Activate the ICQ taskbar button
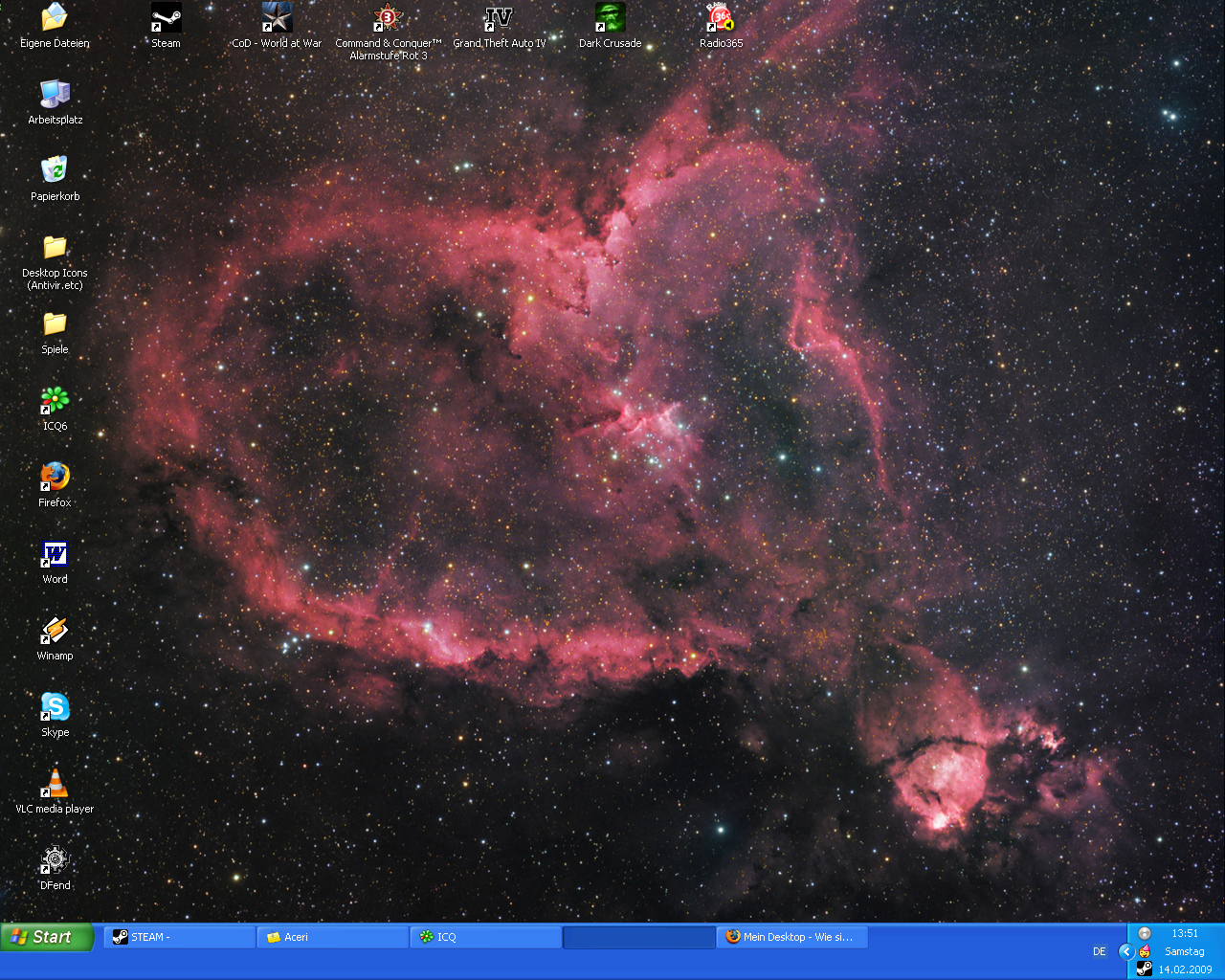This screenshot has width=1225, height=980. (x=485, y=937)
